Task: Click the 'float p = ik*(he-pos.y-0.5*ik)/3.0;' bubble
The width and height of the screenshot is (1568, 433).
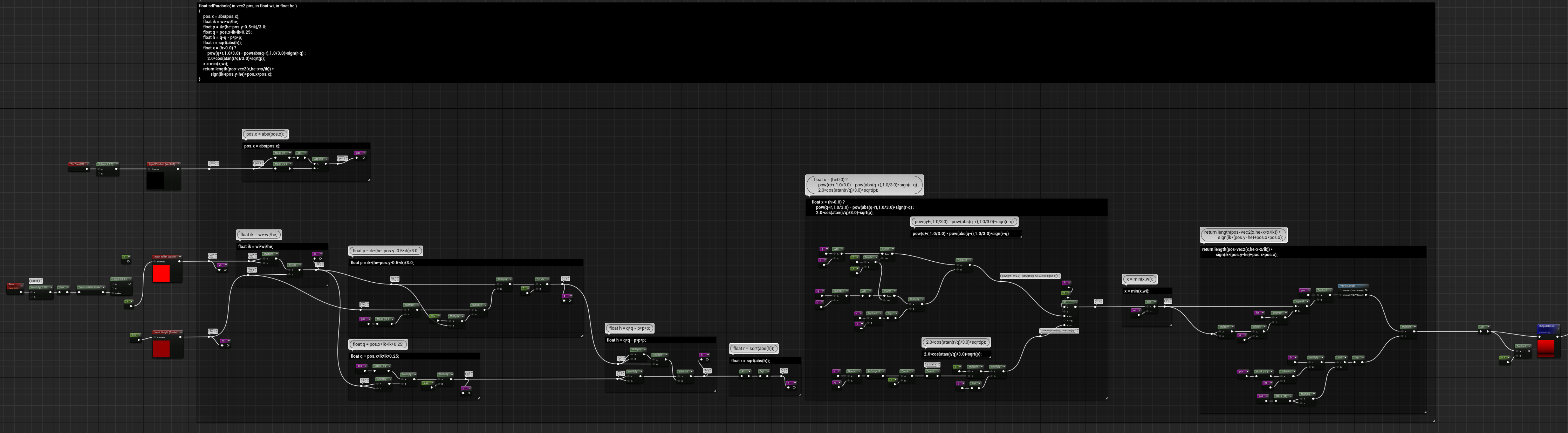Action: coord(386,250)
